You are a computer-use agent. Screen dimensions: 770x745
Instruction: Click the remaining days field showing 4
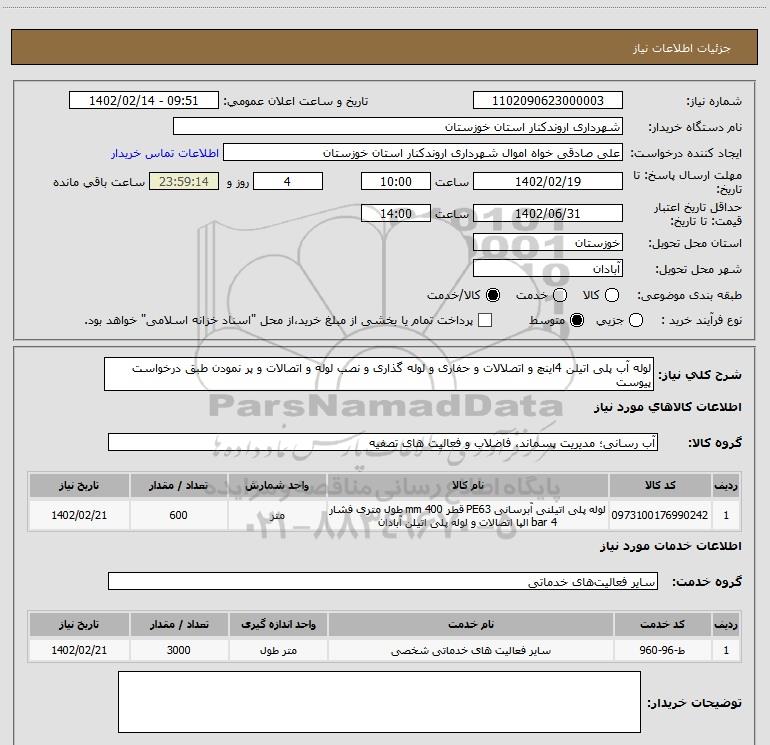(288, 181)
